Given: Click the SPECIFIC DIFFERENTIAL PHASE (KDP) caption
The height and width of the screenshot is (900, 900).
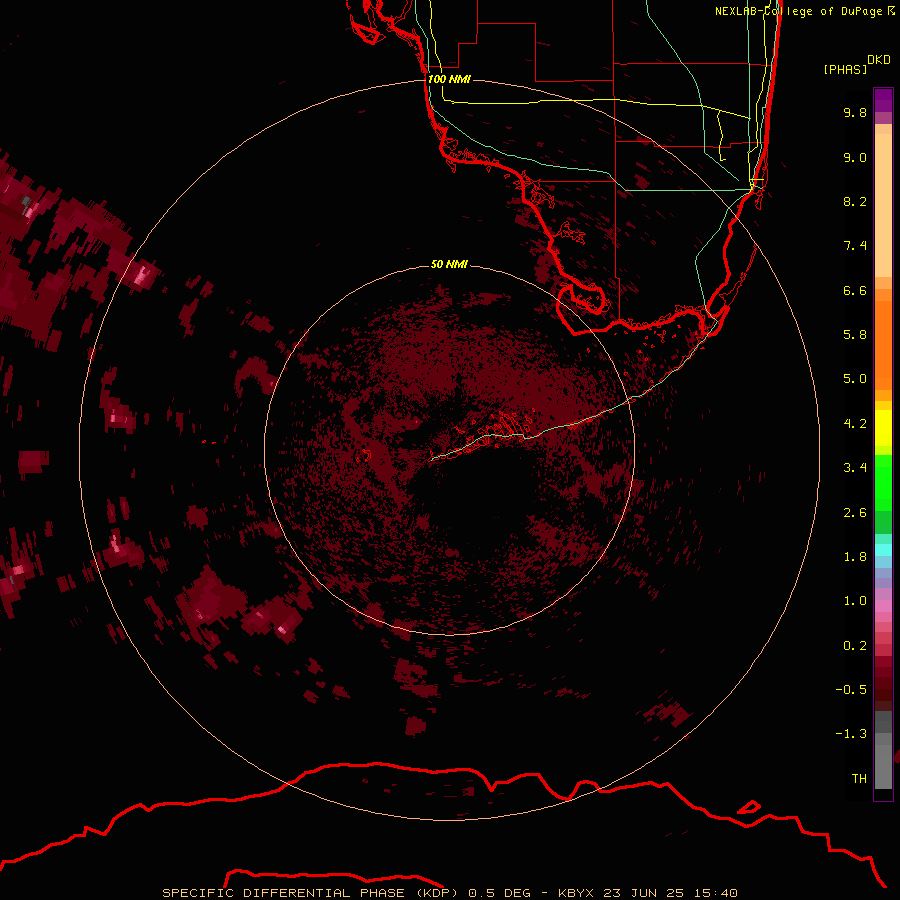Looking at the screenshot, I should point(310,893).
